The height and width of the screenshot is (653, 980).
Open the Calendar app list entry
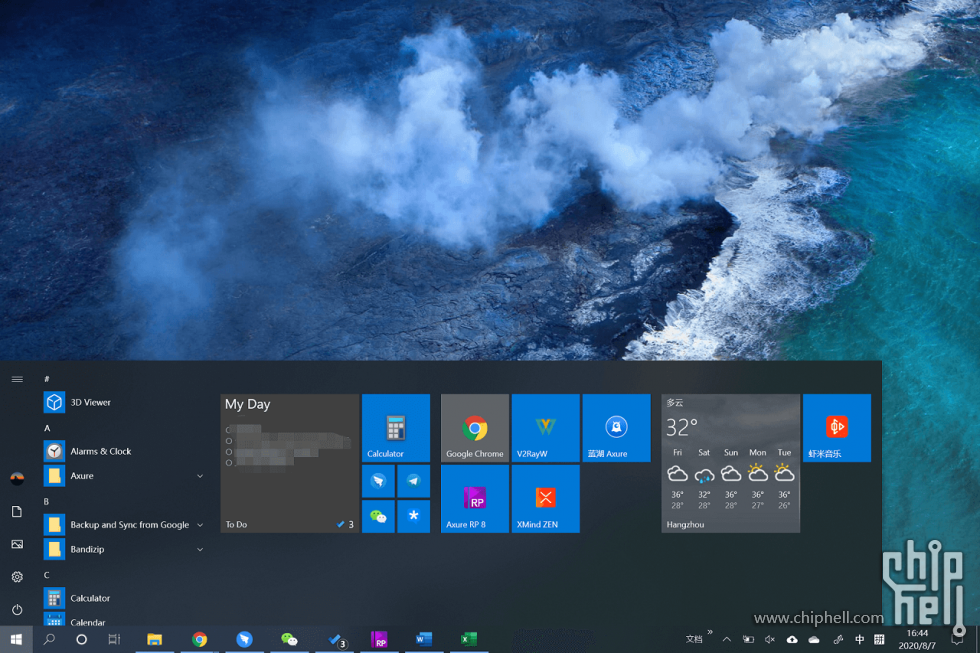124,621
